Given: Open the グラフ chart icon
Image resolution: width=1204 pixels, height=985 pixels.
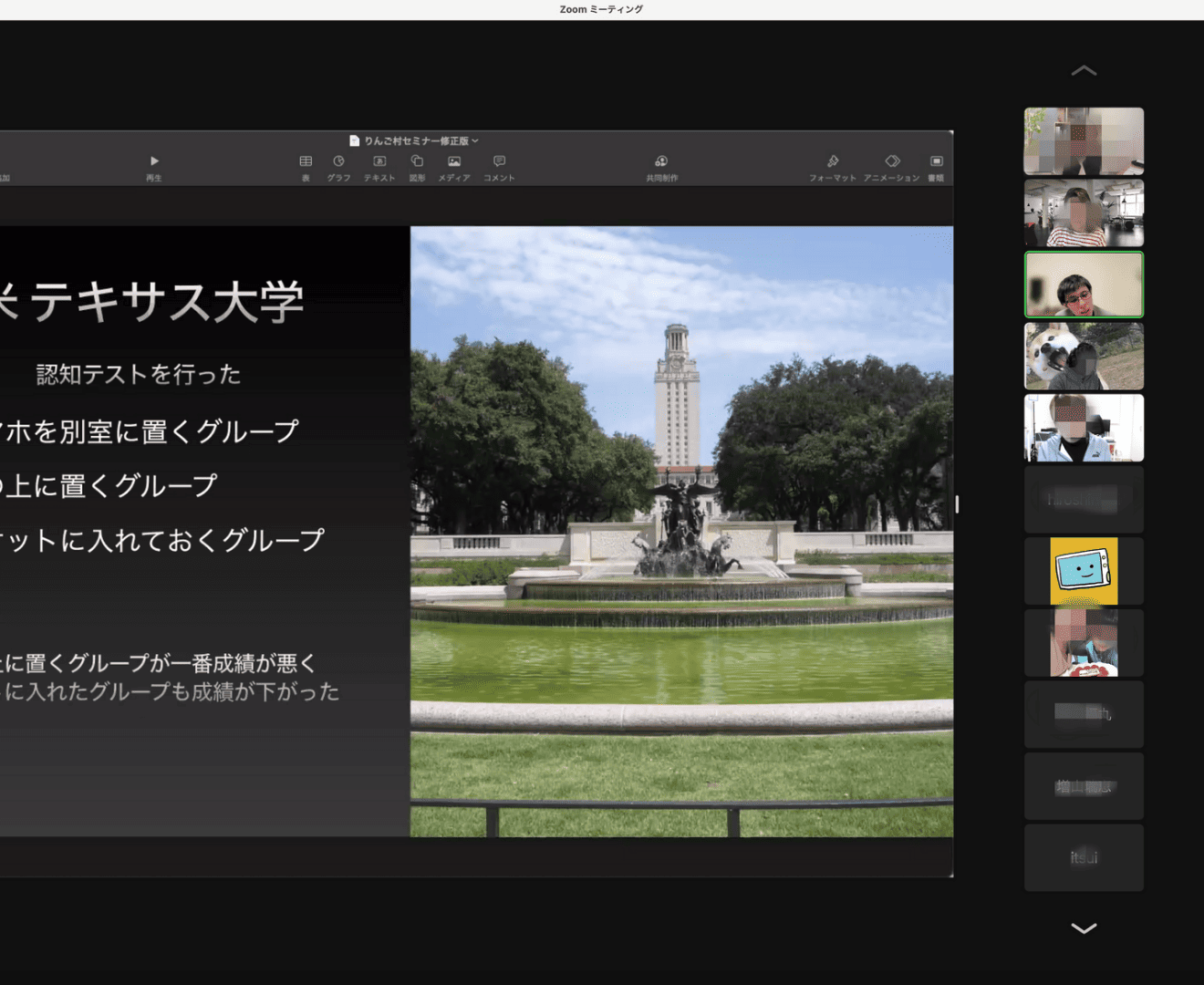Looking at the screenshot, I should 338,165.
